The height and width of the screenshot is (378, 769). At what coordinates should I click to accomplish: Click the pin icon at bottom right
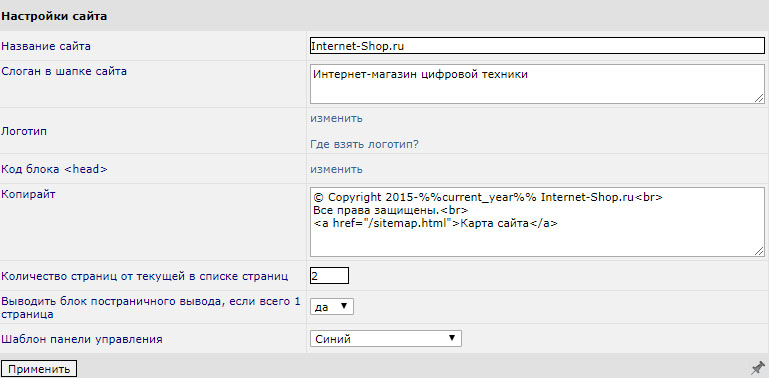coord(758,368)
